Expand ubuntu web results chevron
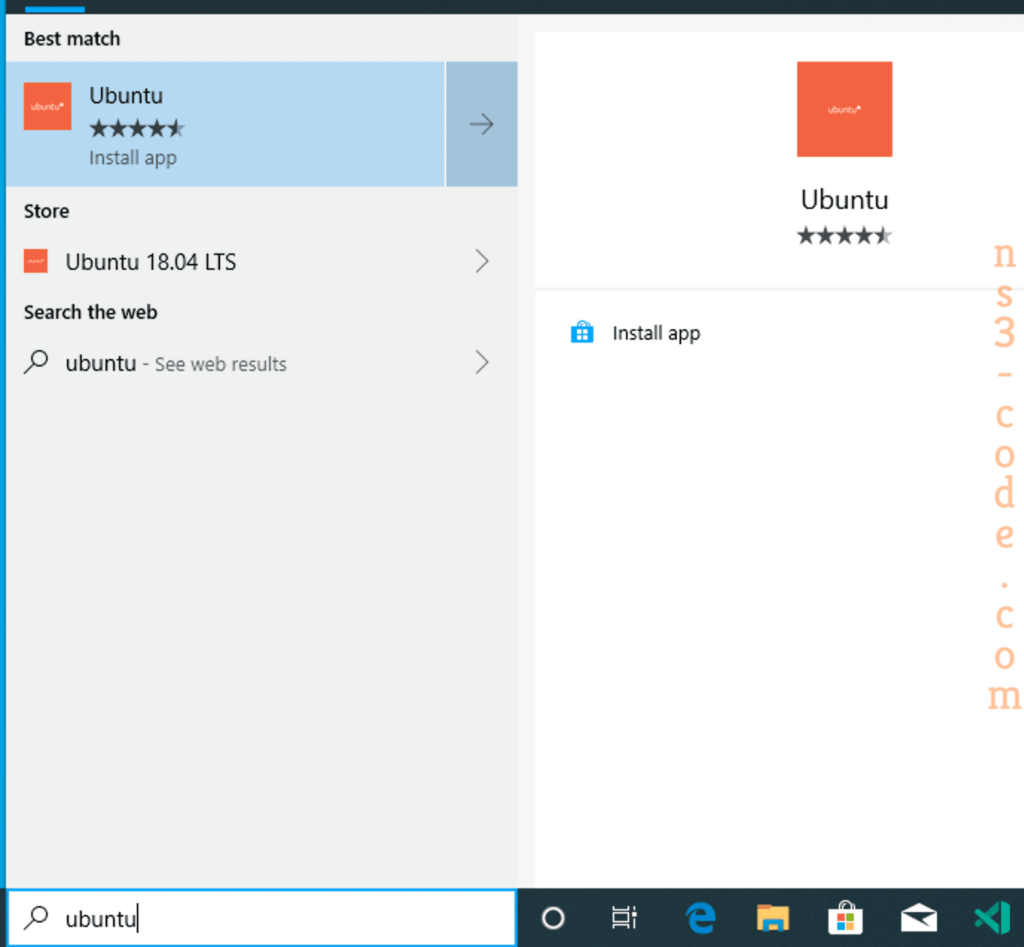This screenshot has width=1024, height=947. pos(482,362)
